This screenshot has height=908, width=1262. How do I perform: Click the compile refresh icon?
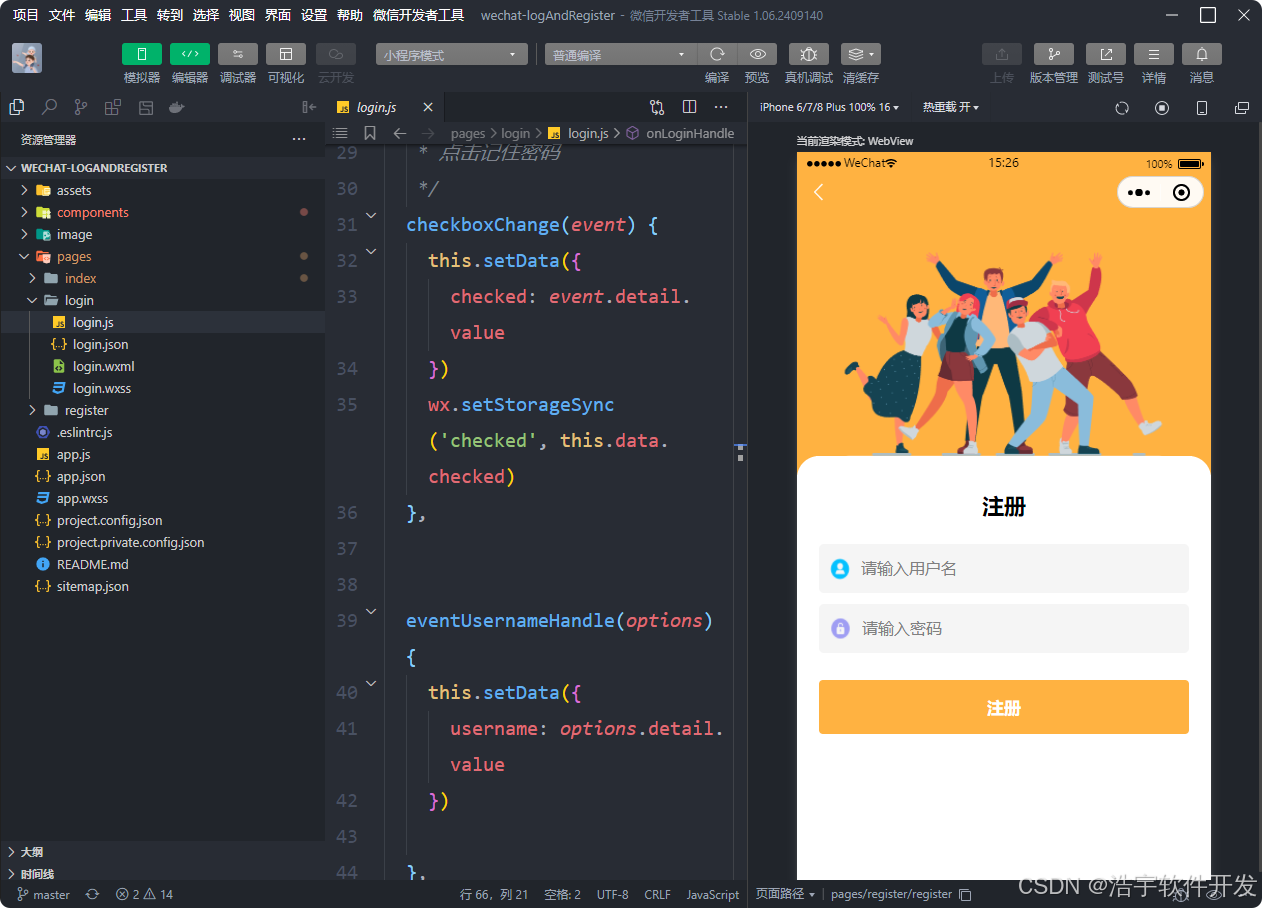[x=716, y=54]
